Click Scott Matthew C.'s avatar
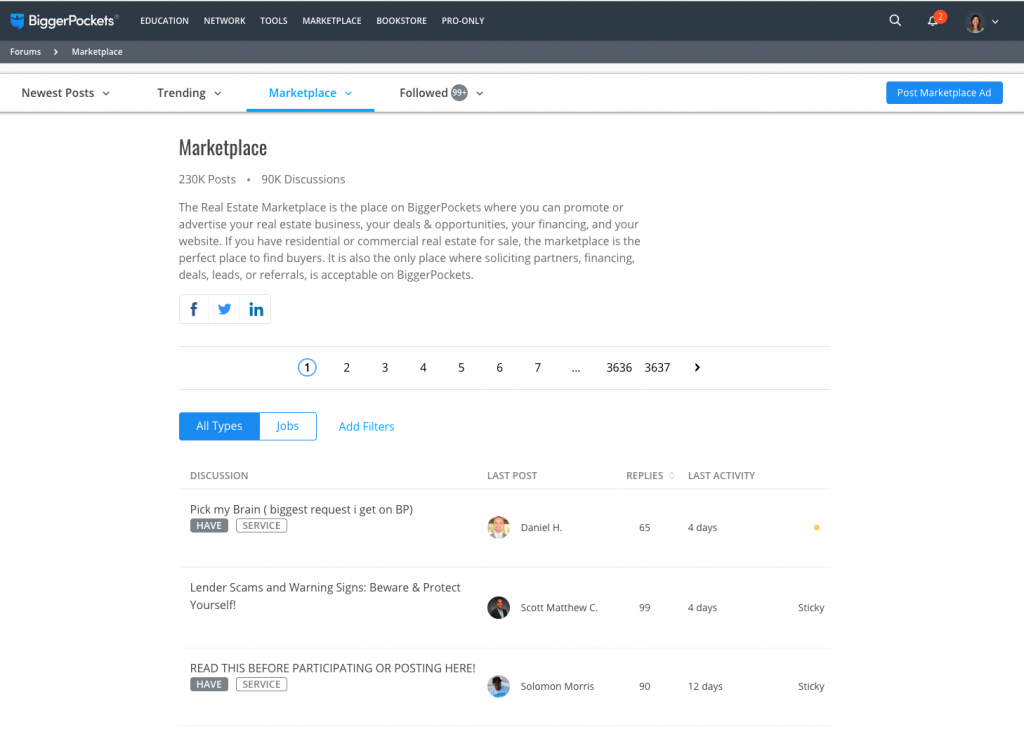 point(498,607)
